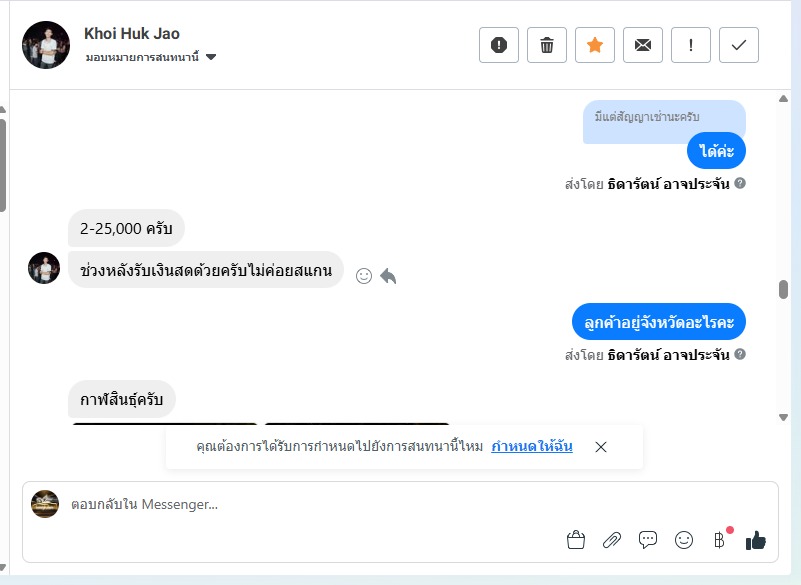
Task: Click the exclamation mark priority button
Action: [x=691, y=45]
